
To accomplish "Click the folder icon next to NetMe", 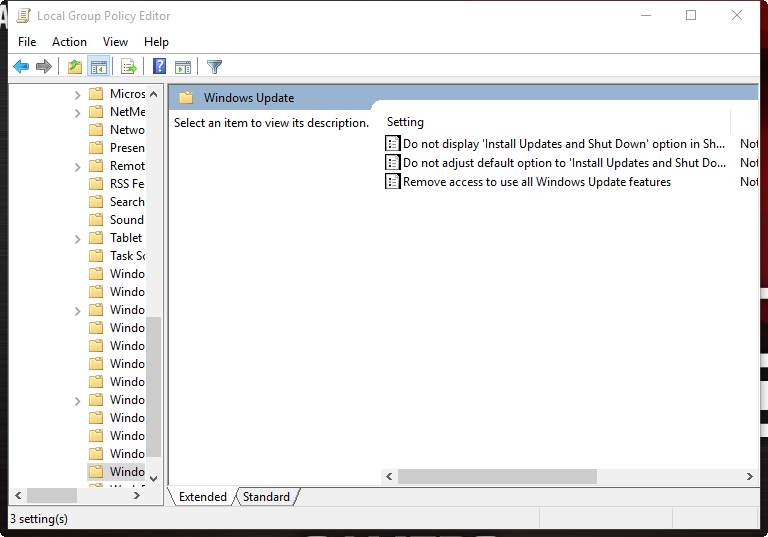I will 96,111.
